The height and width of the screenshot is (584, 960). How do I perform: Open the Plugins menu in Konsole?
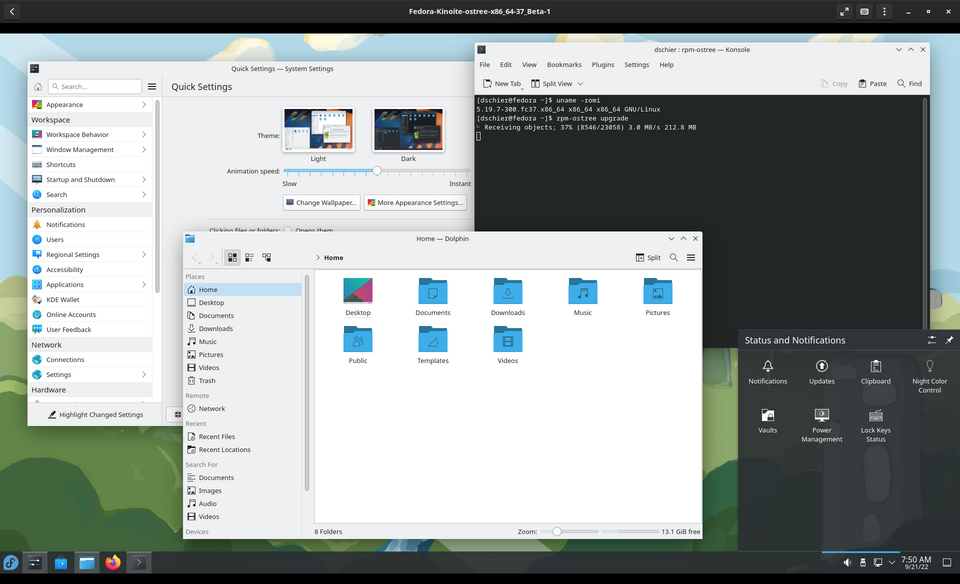tap(602, 64)
